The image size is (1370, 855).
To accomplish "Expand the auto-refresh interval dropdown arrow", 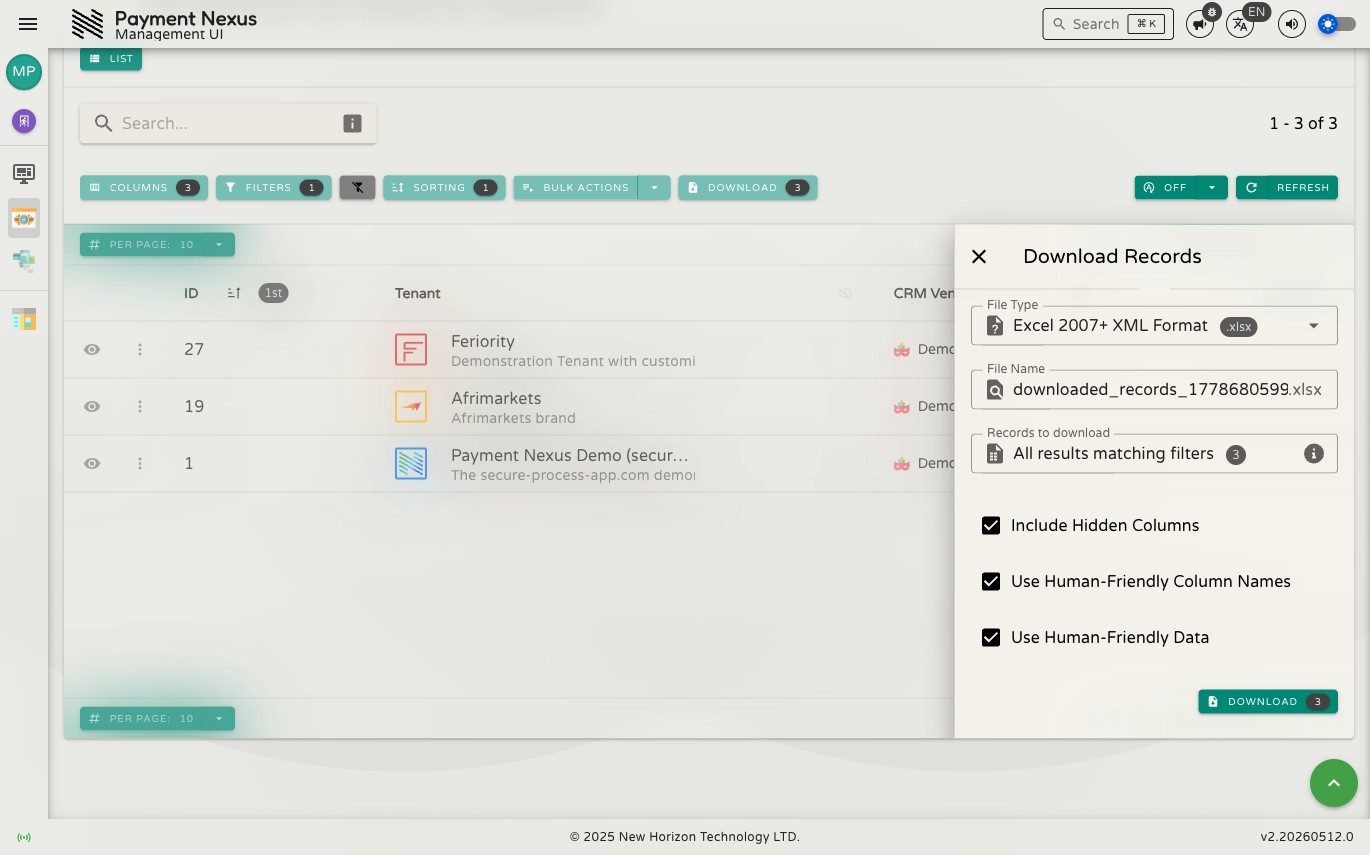I will coord(1212,187).
